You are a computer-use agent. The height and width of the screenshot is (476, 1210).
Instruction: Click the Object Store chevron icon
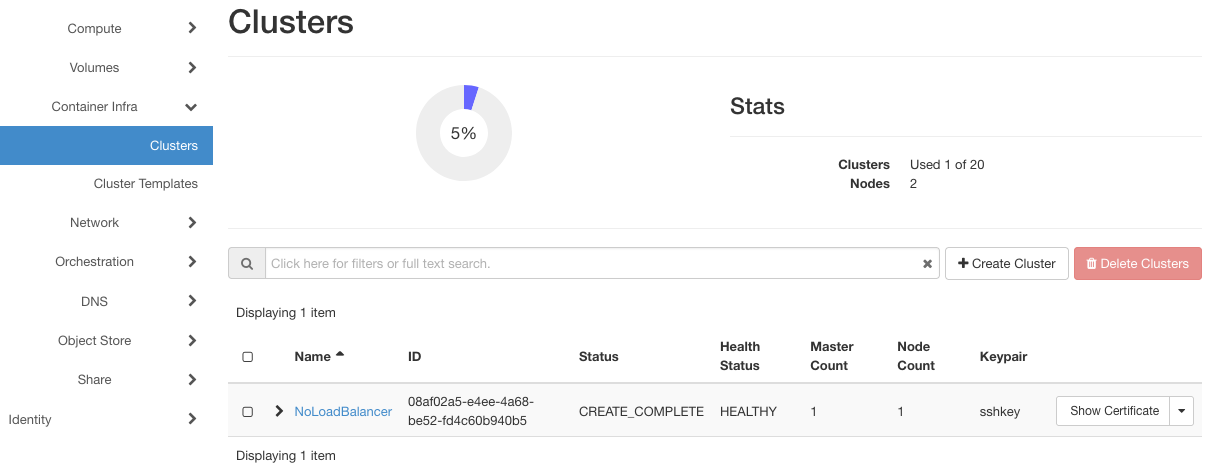(192, 341)
